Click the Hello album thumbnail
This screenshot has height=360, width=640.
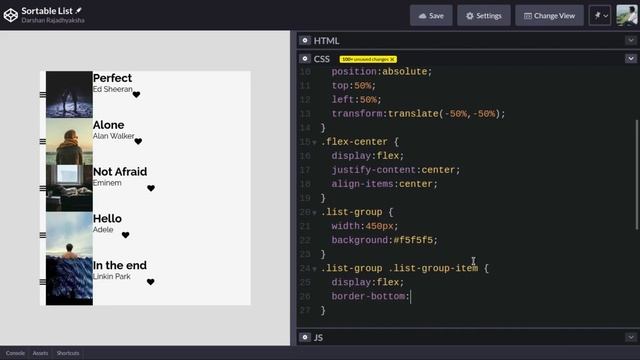click(x=69, y=235)
